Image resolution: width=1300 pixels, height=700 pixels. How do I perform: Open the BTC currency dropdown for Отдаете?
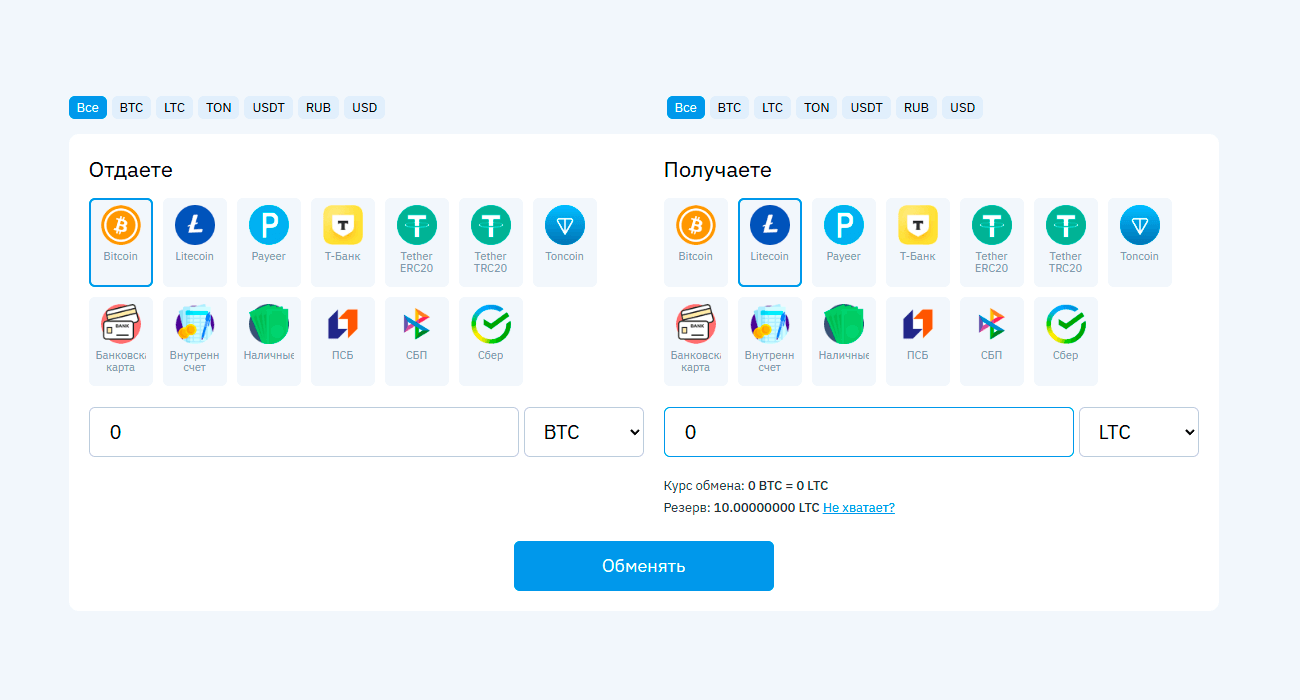coord(584,432)
